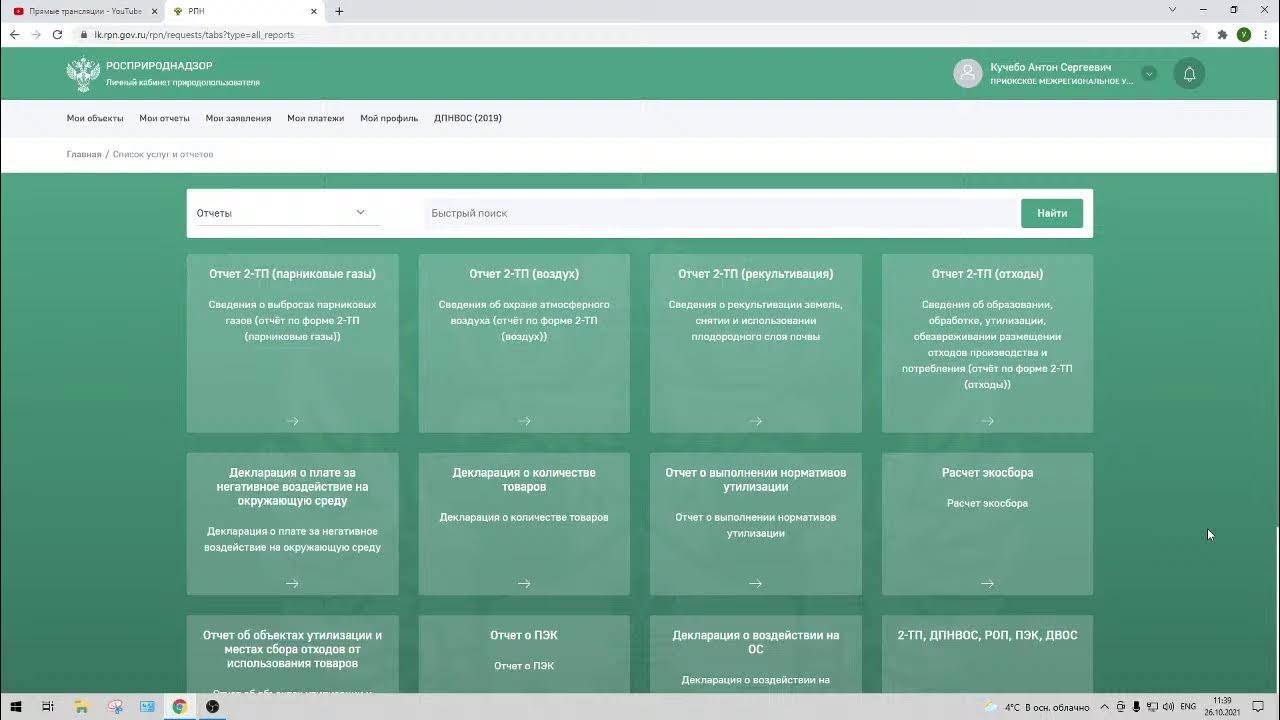Click the Найти button
The image size is (1280, 720).
click(x=1052, y=213)
